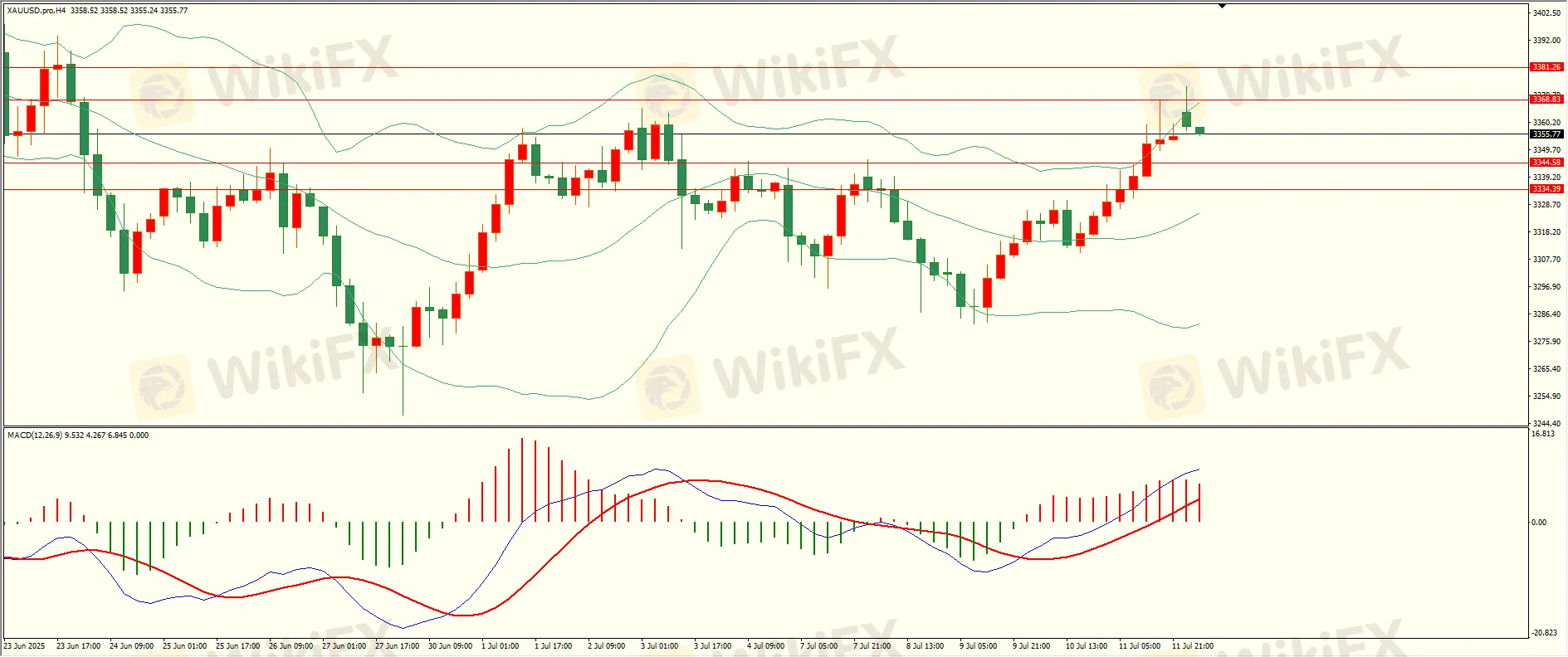
Task: Click the 25 Jun 01:00 time label
Action: (184, 646)
